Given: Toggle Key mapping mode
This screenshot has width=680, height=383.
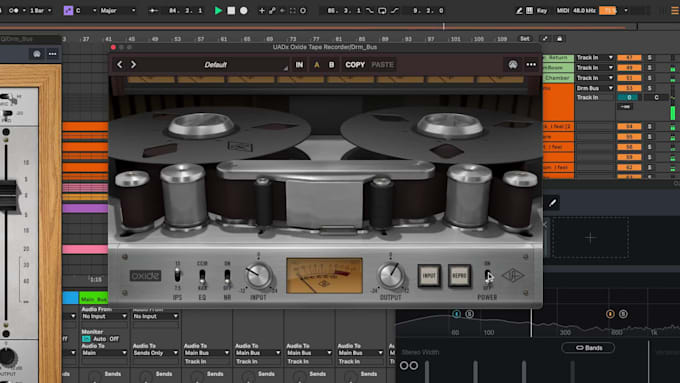Looking at the screenshot, I should pos(542,10).
